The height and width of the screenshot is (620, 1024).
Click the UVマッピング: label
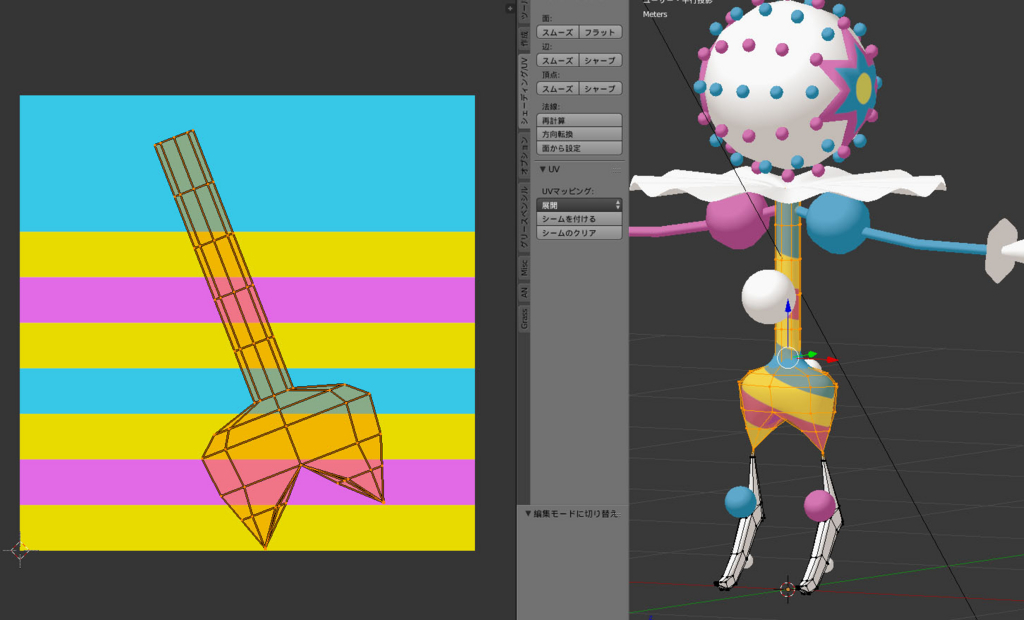point(568,191)
